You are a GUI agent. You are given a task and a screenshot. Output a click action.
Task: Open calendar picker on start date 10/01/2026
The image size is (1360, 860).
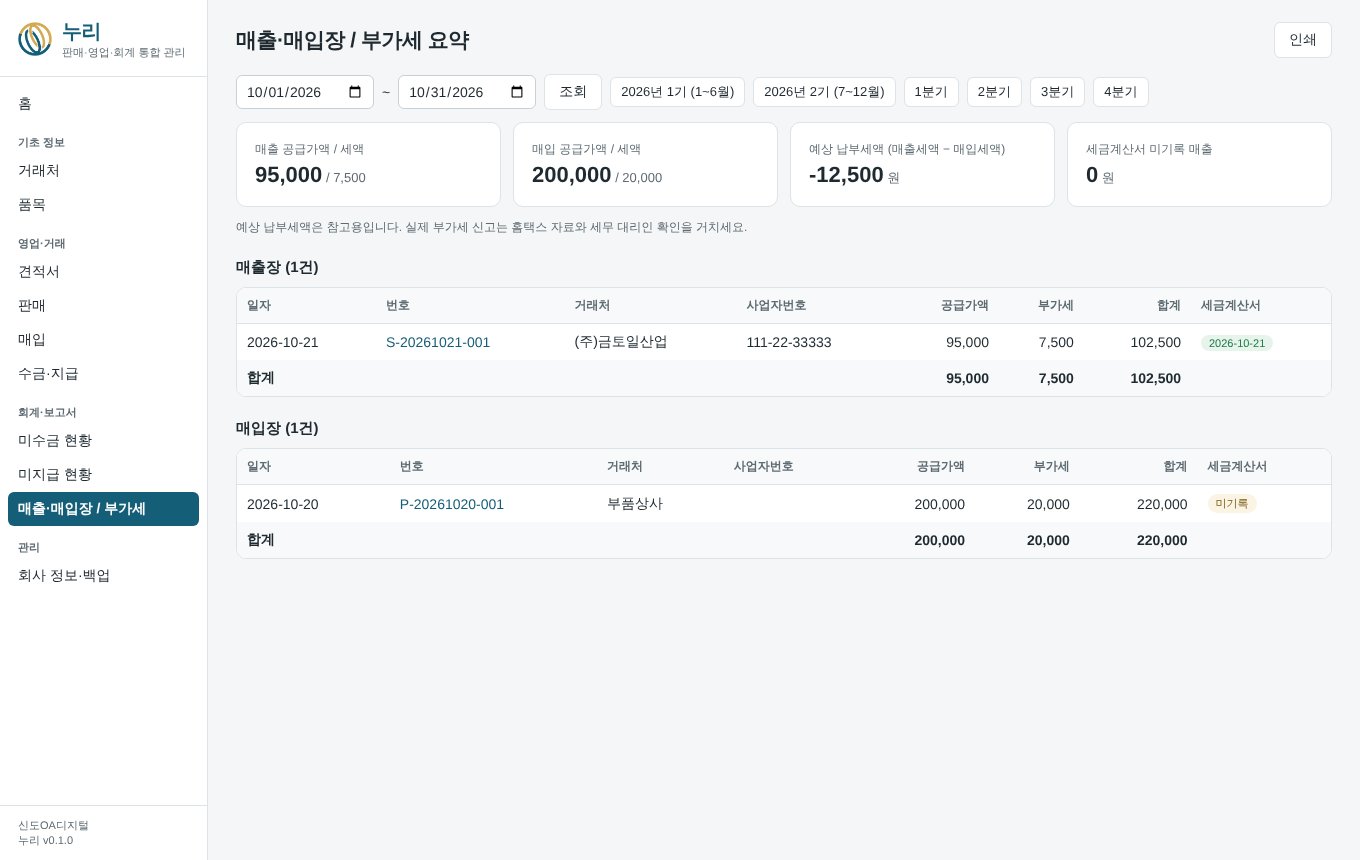pyautogui.click(x=355, y=92)
